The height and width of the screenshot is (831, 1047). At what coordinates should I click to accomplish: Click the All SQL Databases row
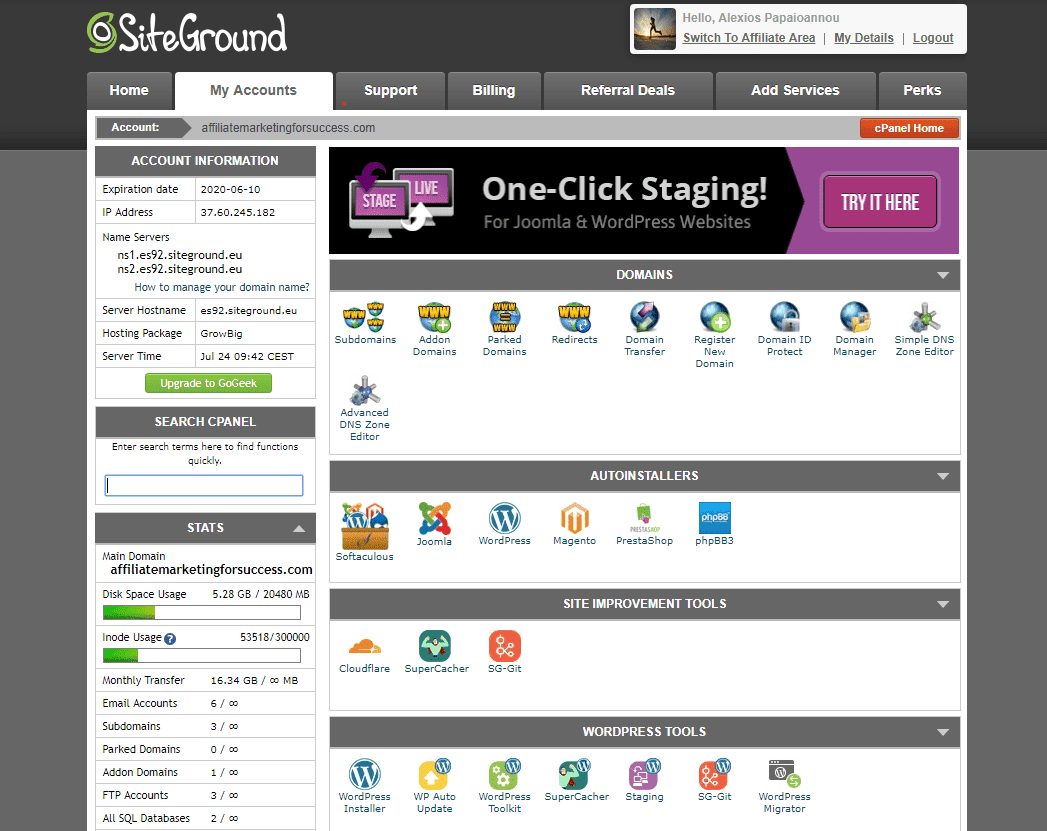(205, 818)
